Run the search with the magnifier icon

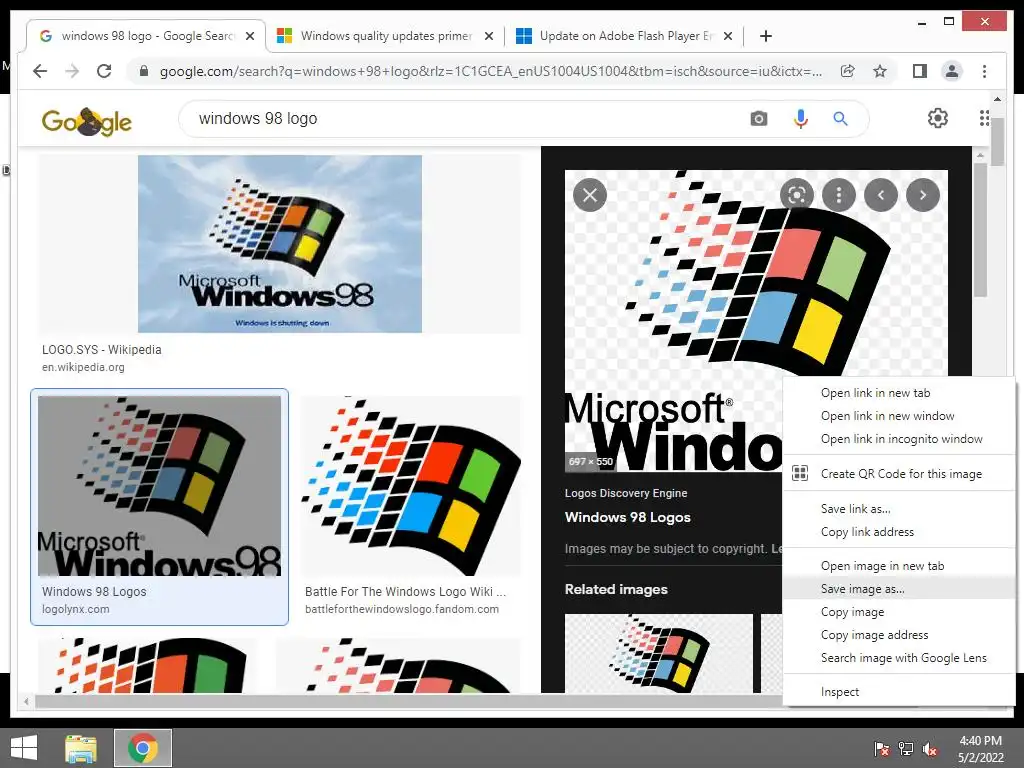(840, 119)
